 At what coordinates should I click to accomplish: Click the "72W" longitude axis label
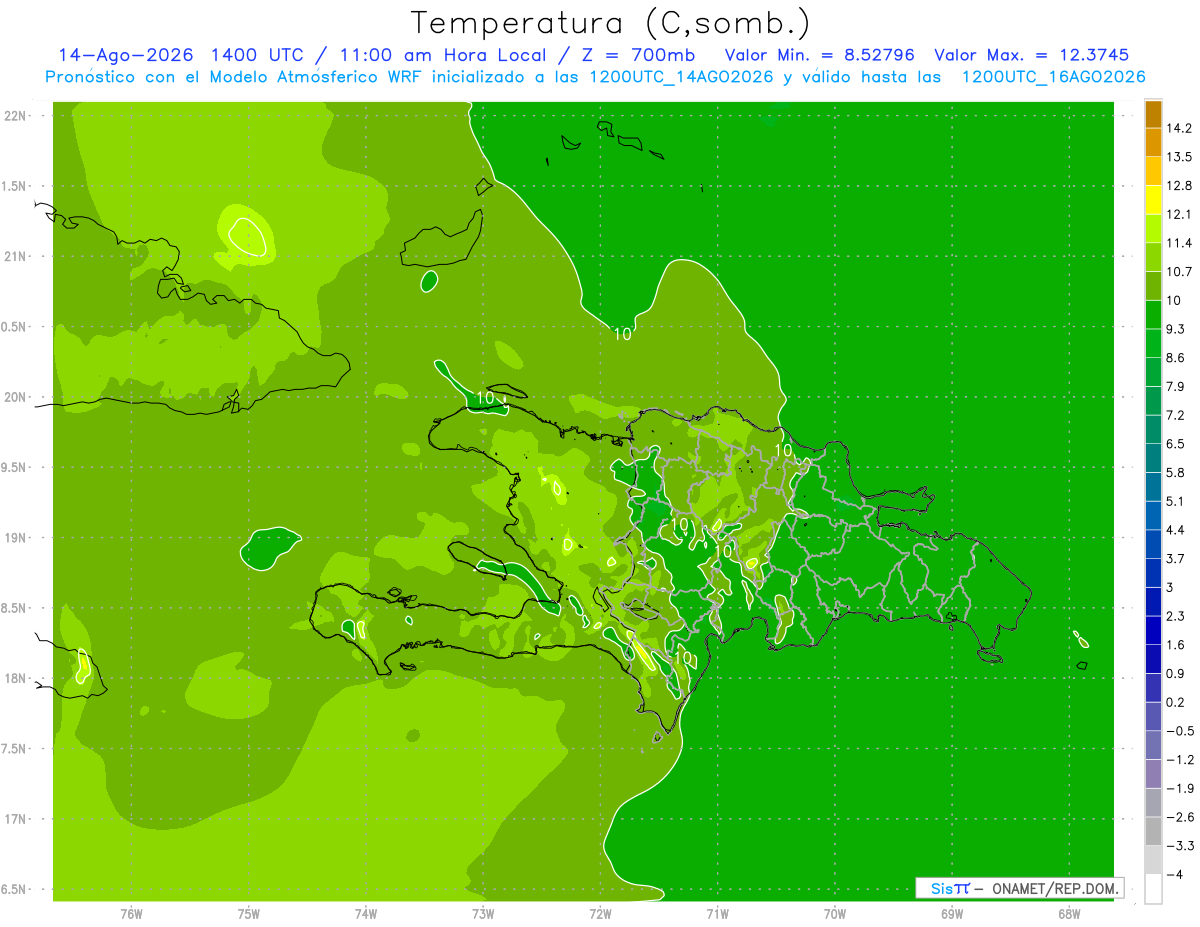tap(600, 914)
